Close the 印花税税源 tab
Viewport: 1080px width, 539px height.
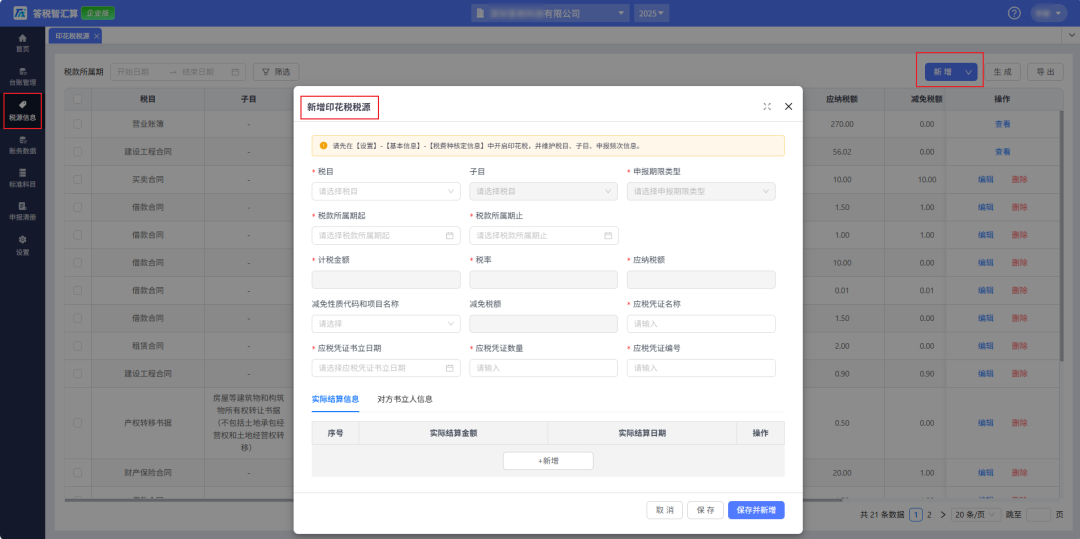[96, 36]
